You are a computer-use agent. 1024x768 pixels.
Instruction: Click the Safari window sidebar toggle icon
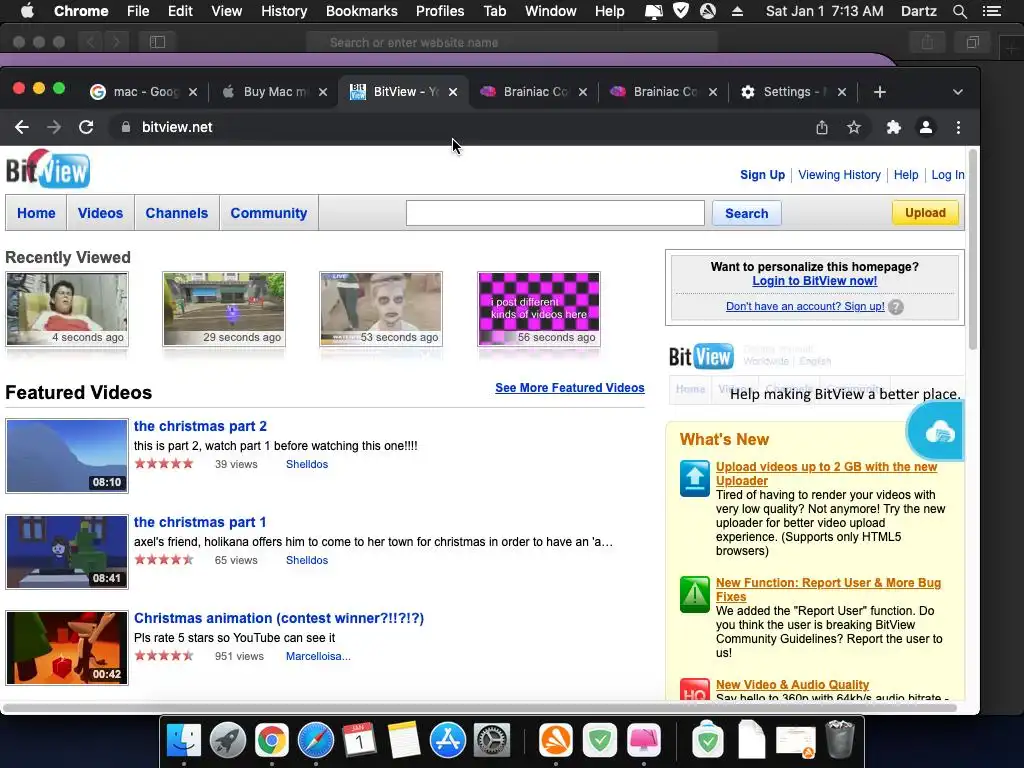click(157, 42)
